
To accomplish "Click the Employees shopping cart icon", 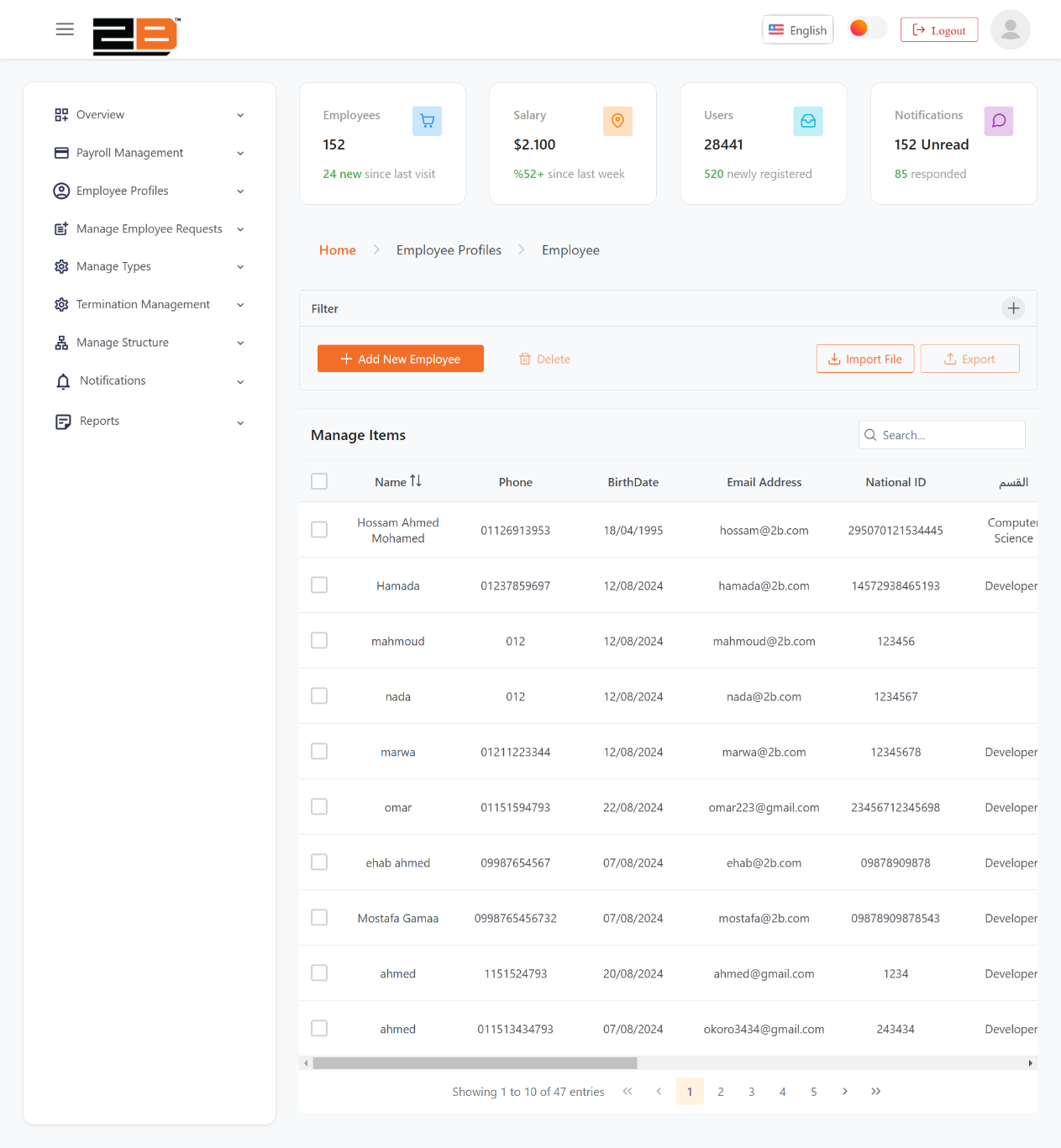I will (427, 121).
